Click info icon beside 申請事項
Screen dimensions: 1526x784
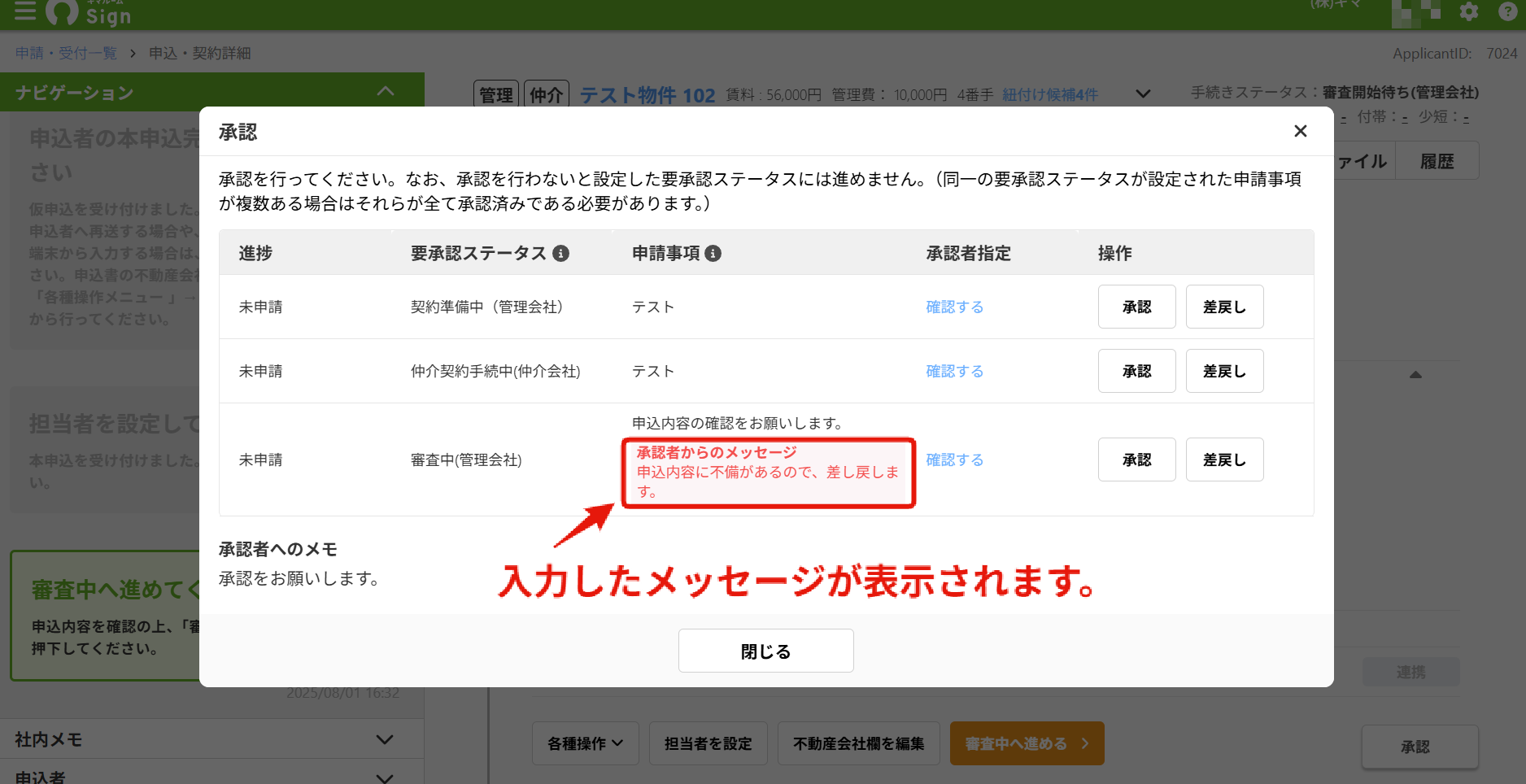tap(713, 254)
